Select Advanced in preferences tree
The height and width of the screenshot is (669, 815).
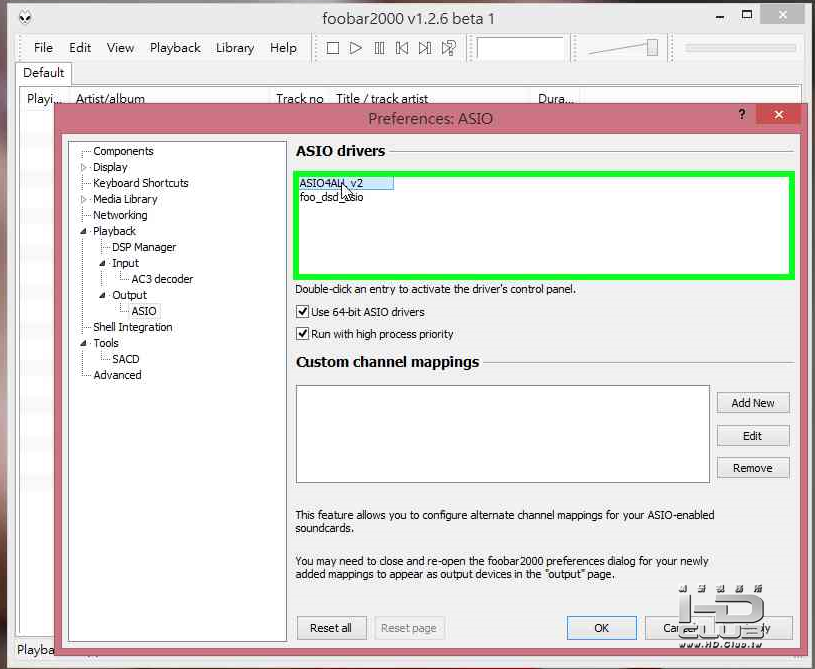(x=117, y=375)
